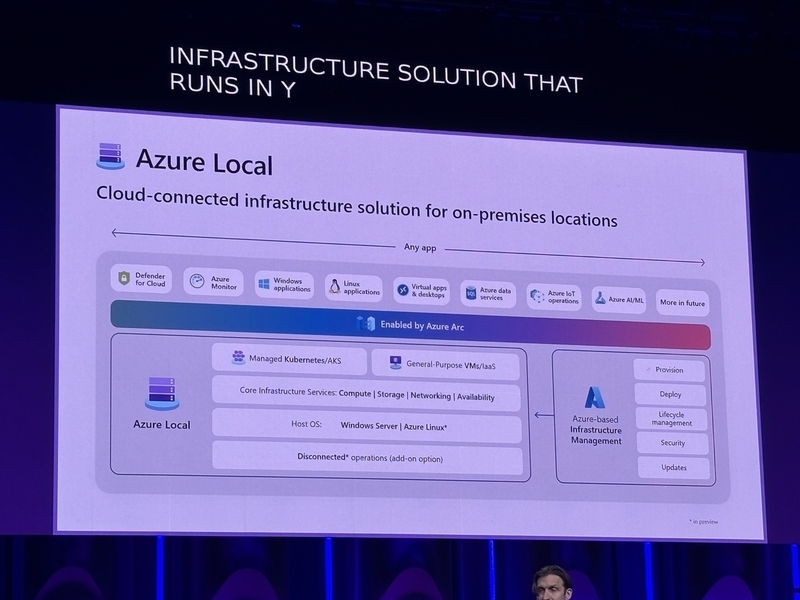Click 'Compute | Storage | Networking | Availability' text

(416, 395)
